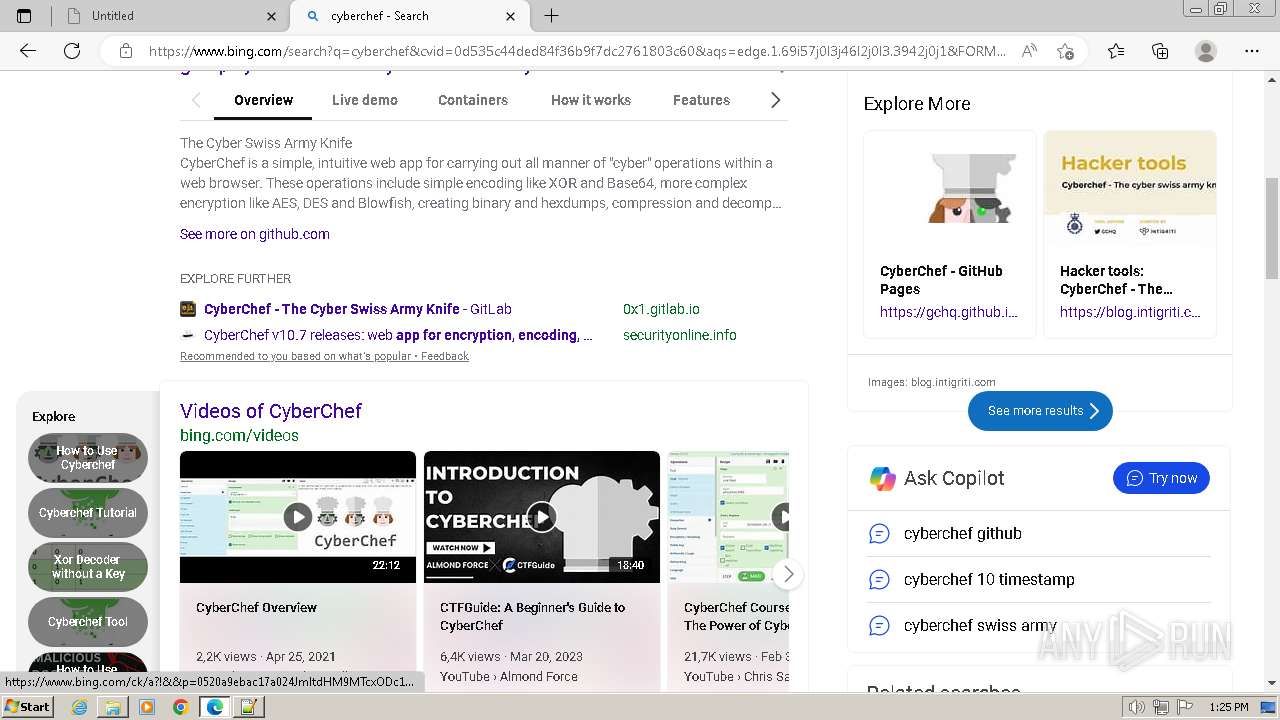
Task: Ask Copilot about cyberchef 10 timestamp
Action: 989,580
